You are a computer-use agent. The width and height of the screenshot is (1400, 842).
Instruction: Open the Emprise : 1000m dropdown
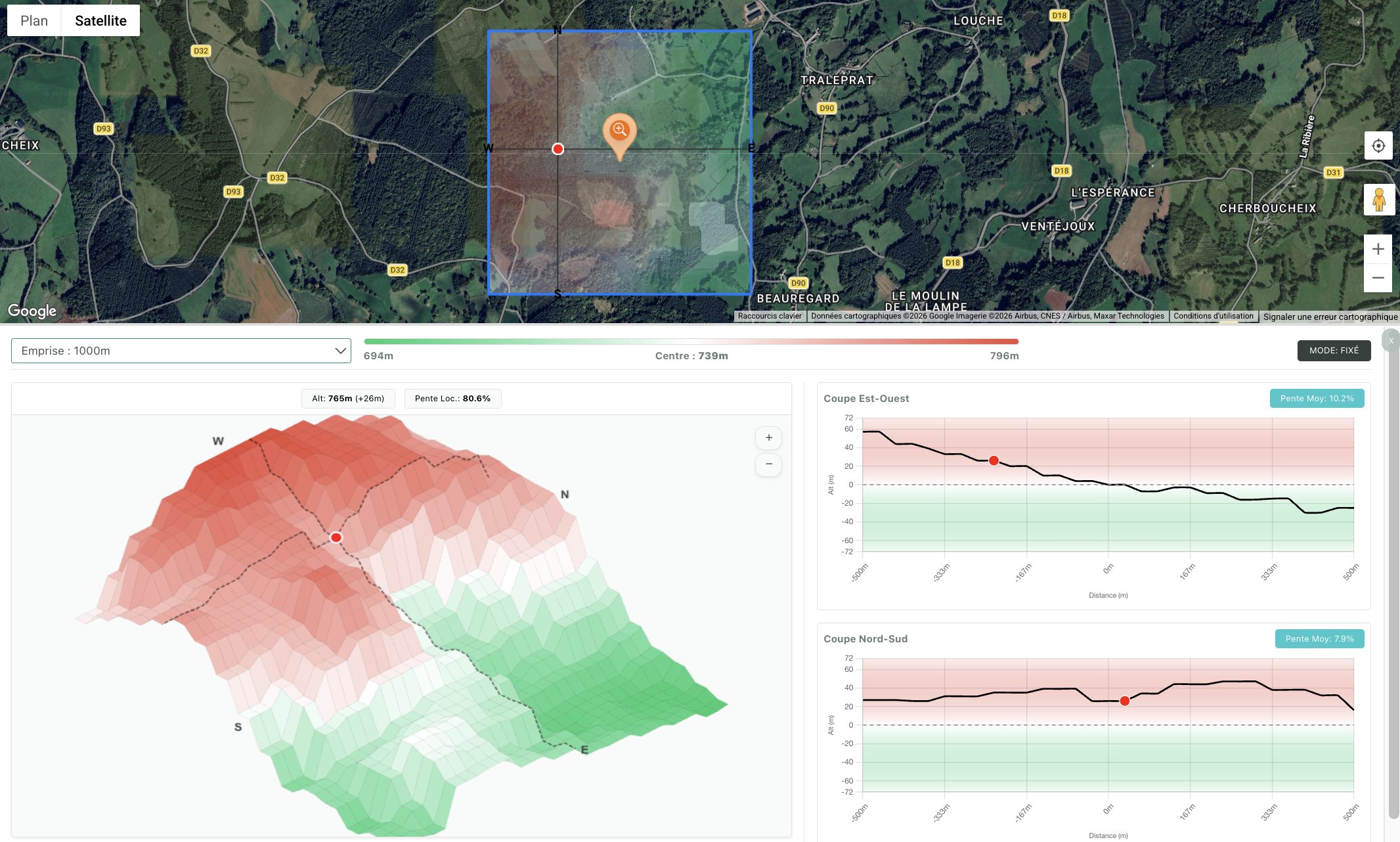[x=181, y=351]
